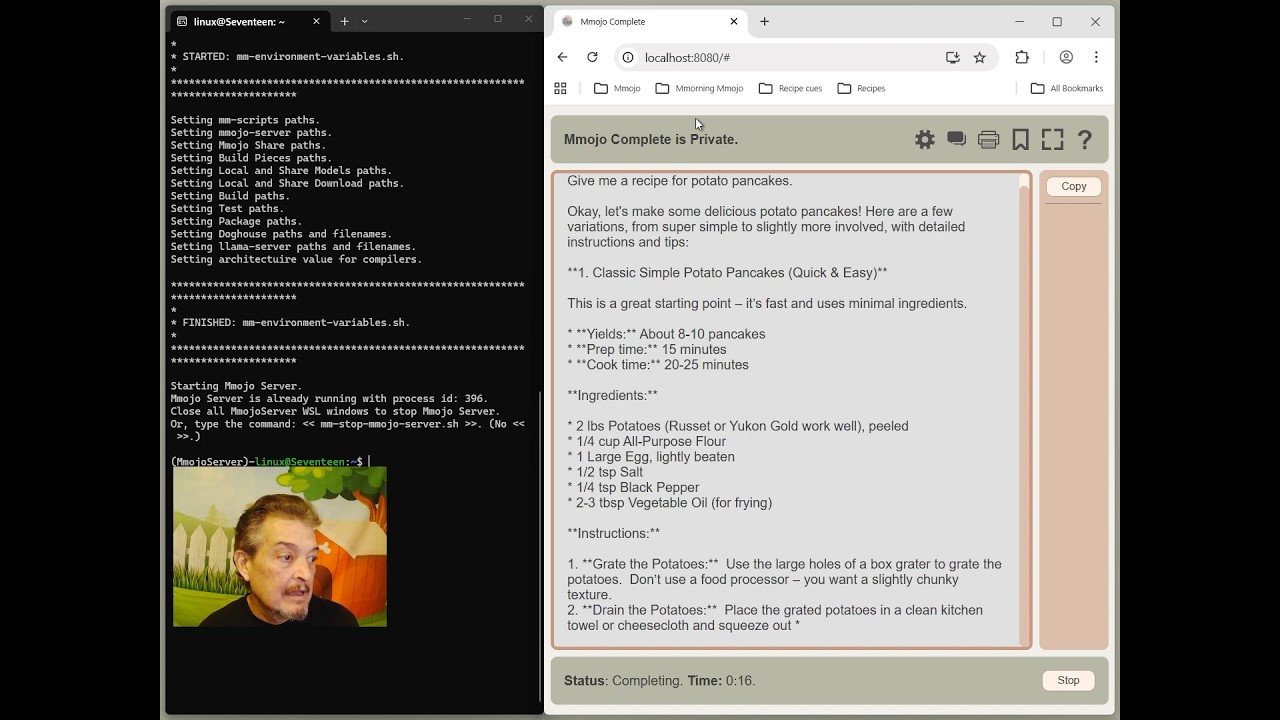View site information for localhost

628,58
